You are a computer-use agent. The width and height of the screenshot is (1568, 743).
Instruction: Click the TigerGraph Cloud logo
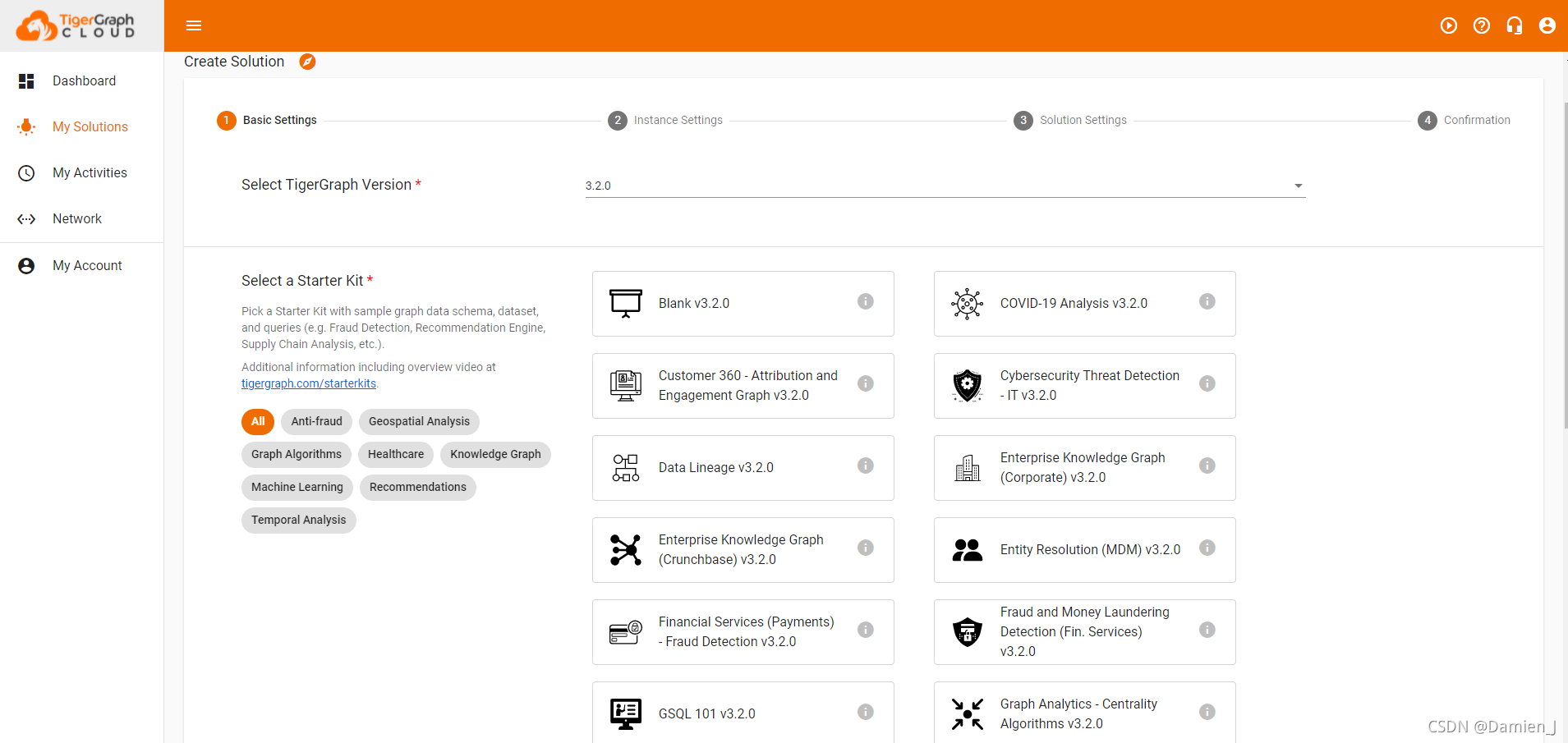(76, 25)
